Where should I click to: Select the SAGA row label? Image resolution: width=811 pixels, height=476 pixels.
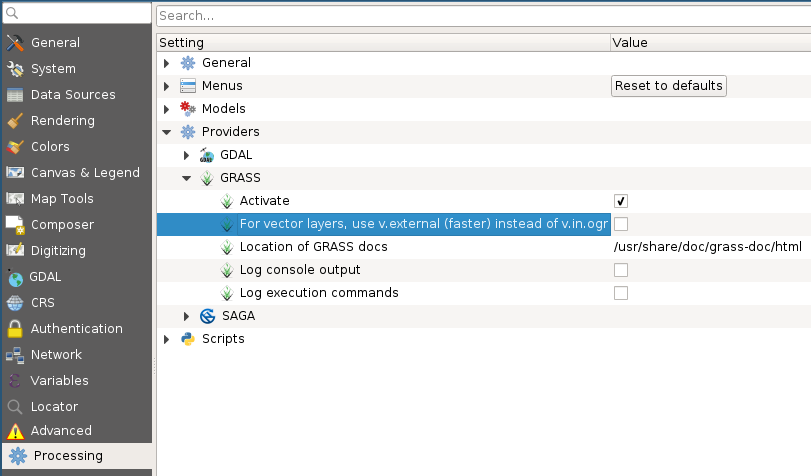(238, 316)
